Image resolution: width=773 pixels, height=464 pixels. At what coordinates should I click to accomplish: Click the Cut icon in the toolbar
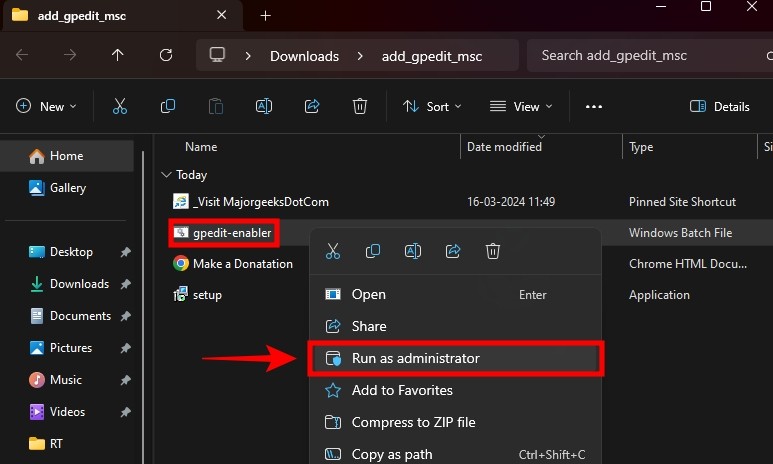[120, 107]
